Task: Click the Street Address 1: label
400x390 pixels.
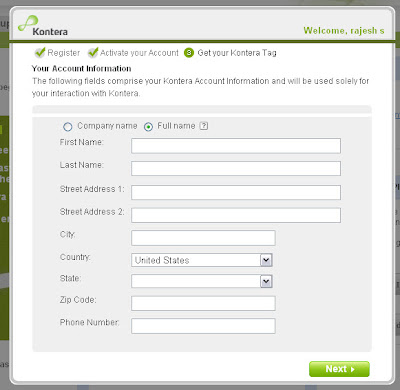Action: coord(92,189)
